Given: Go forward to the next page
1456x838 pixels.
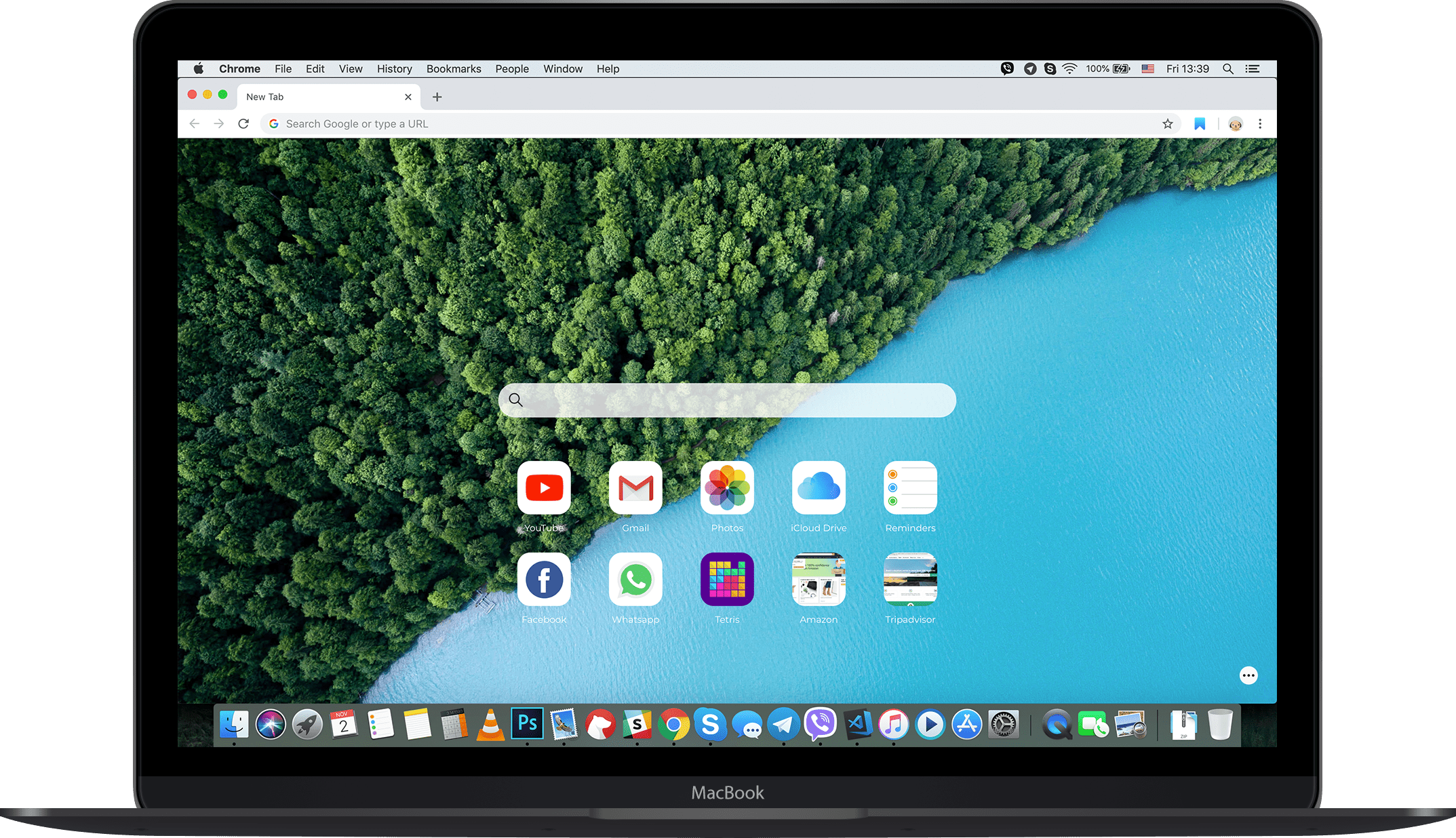Looking at the screenshot, I should (218, 124).
